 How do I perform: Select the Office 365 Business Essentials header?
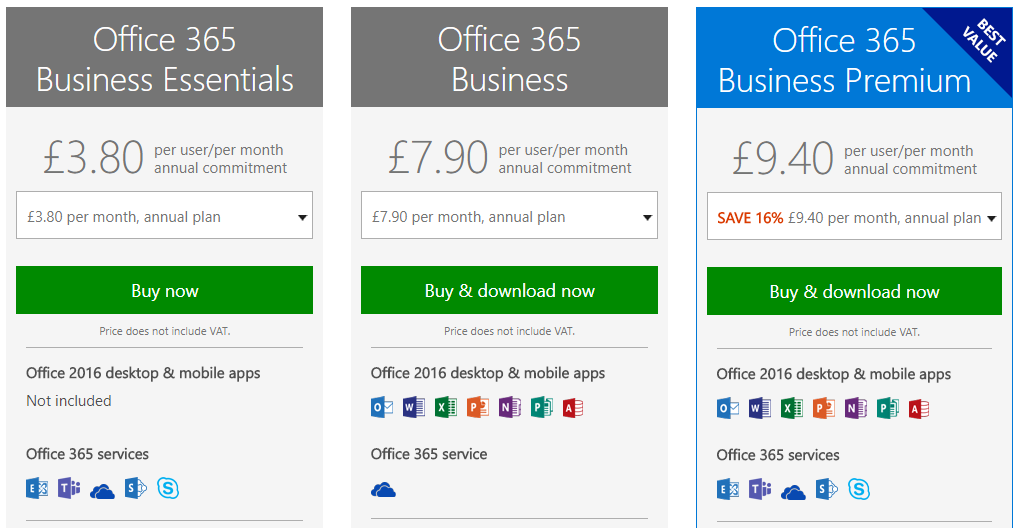[164, 57]
